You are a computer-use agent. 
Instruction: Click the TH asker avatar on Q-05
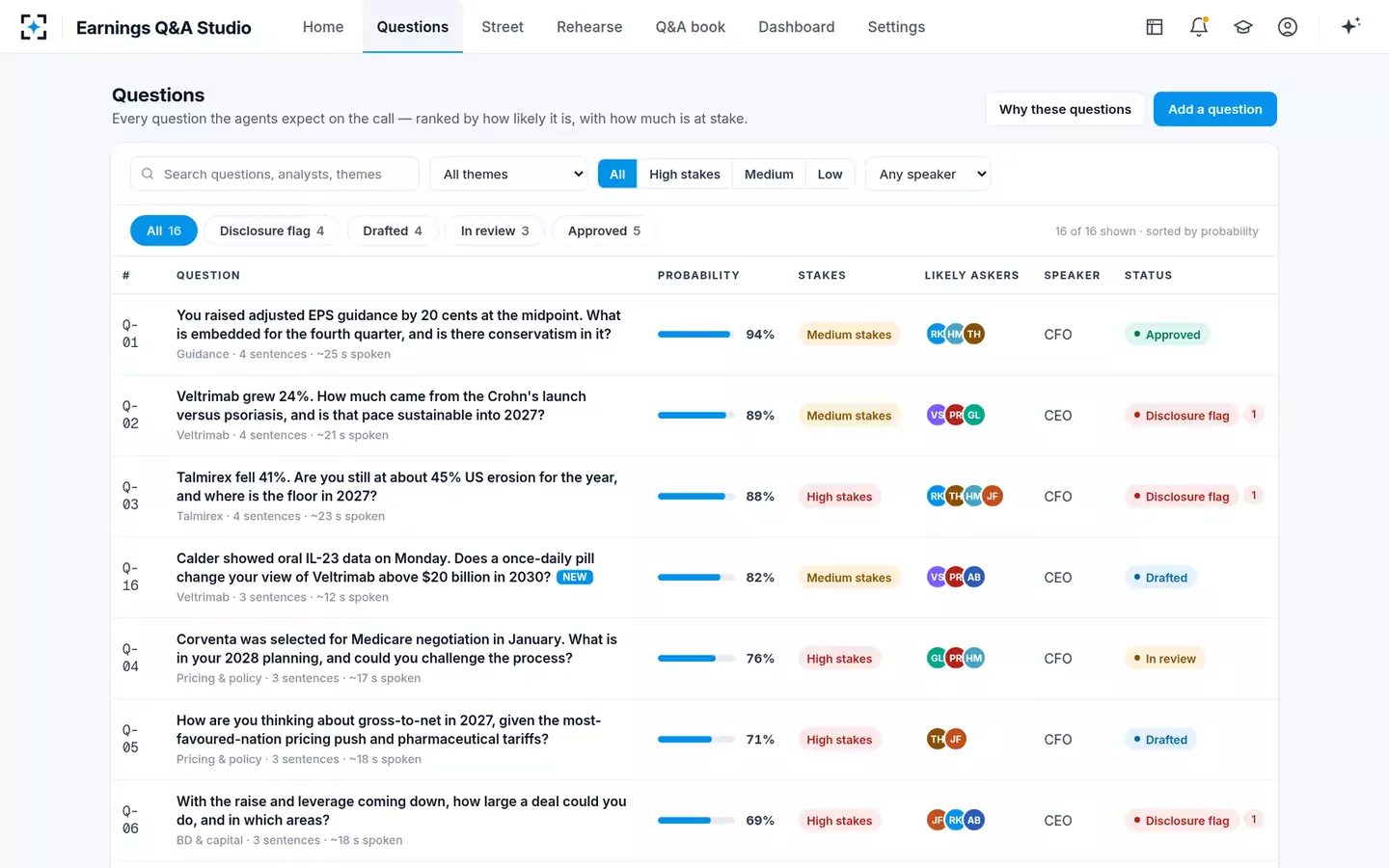point(937,740)
